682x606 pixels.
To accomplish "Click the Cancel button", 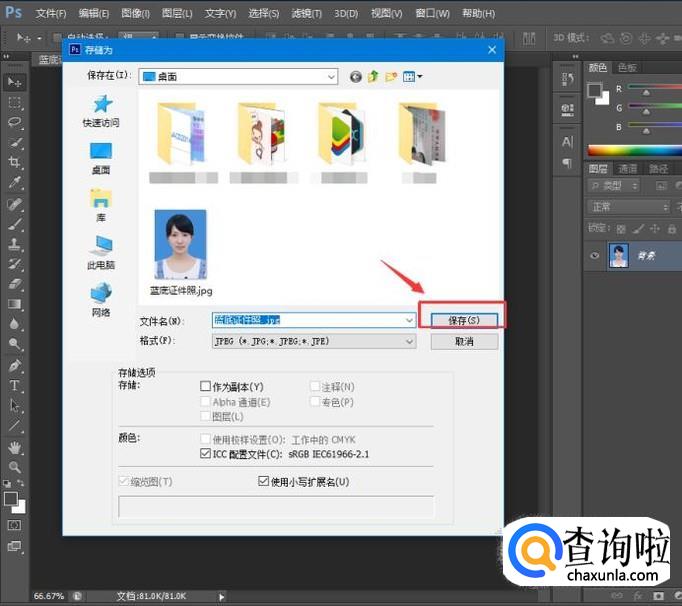I will click(x=463, y=341).
